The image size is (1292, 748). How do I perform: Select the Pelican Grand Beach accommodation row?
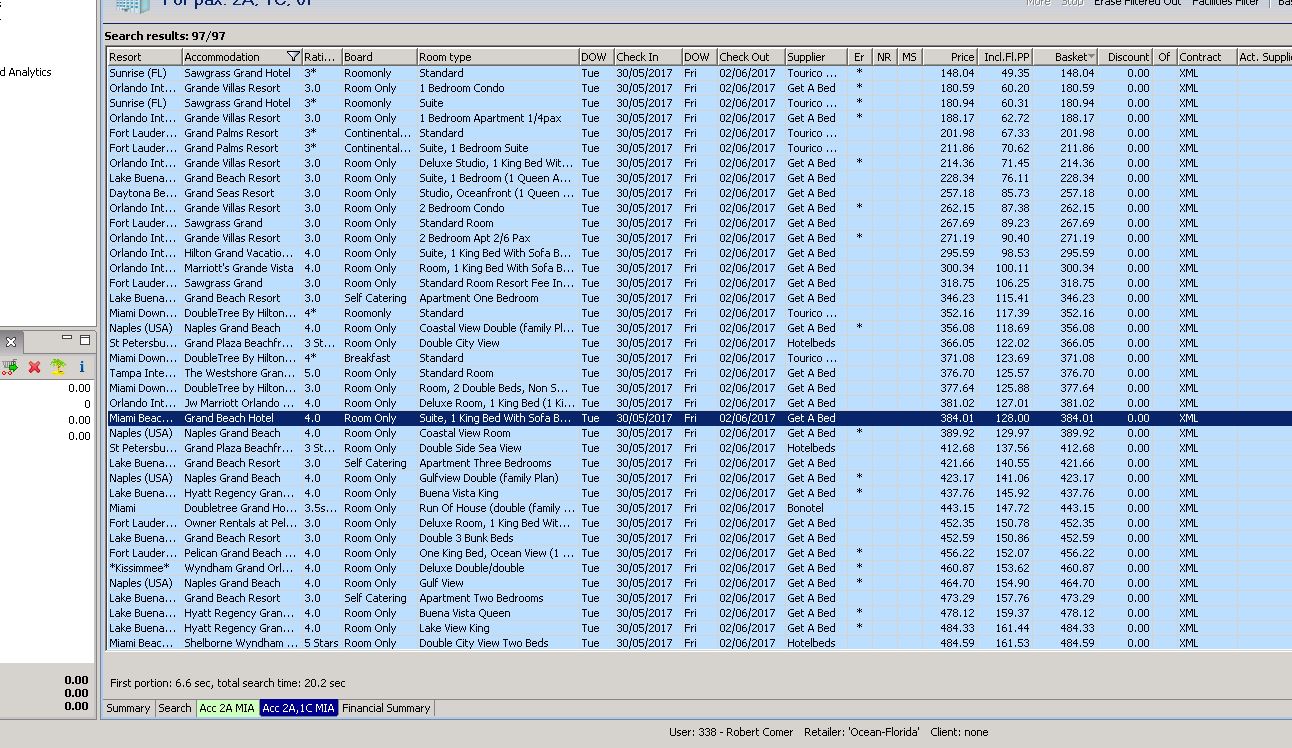699,553
